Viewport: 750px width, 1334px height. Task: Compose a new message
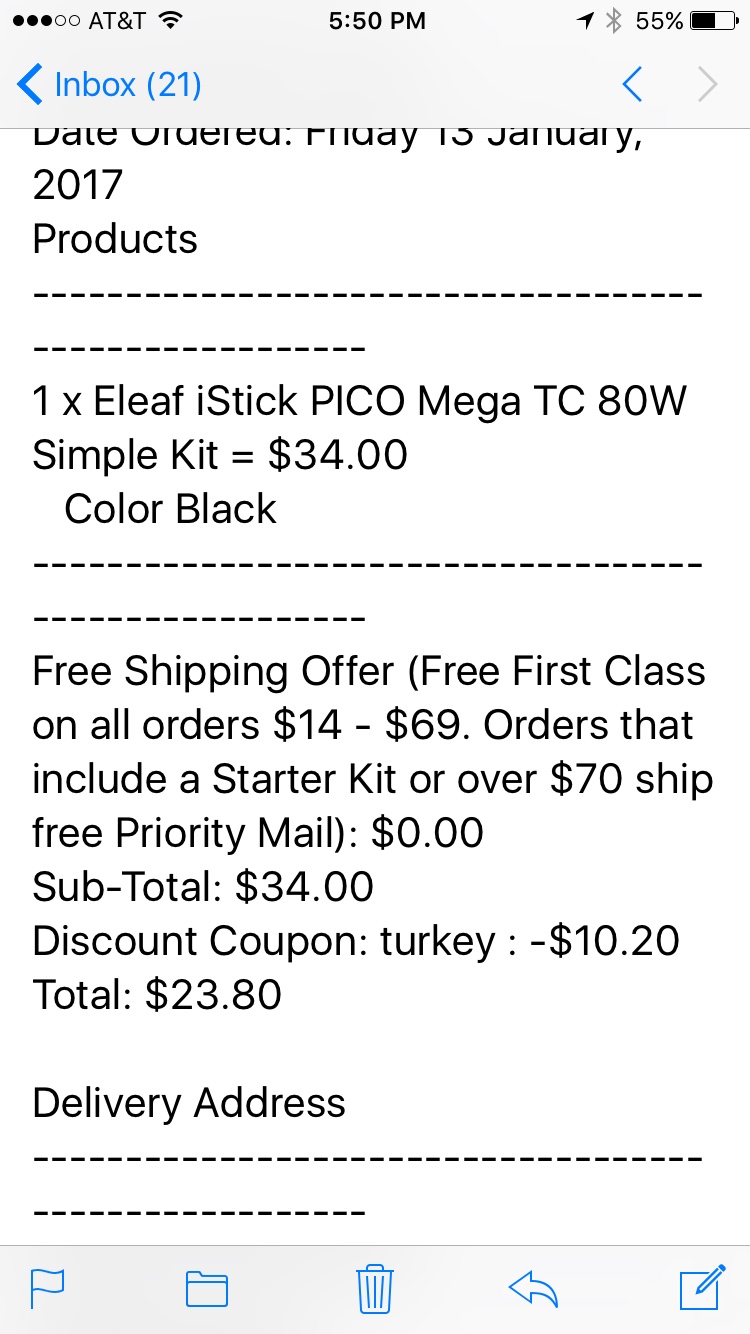702,1288
